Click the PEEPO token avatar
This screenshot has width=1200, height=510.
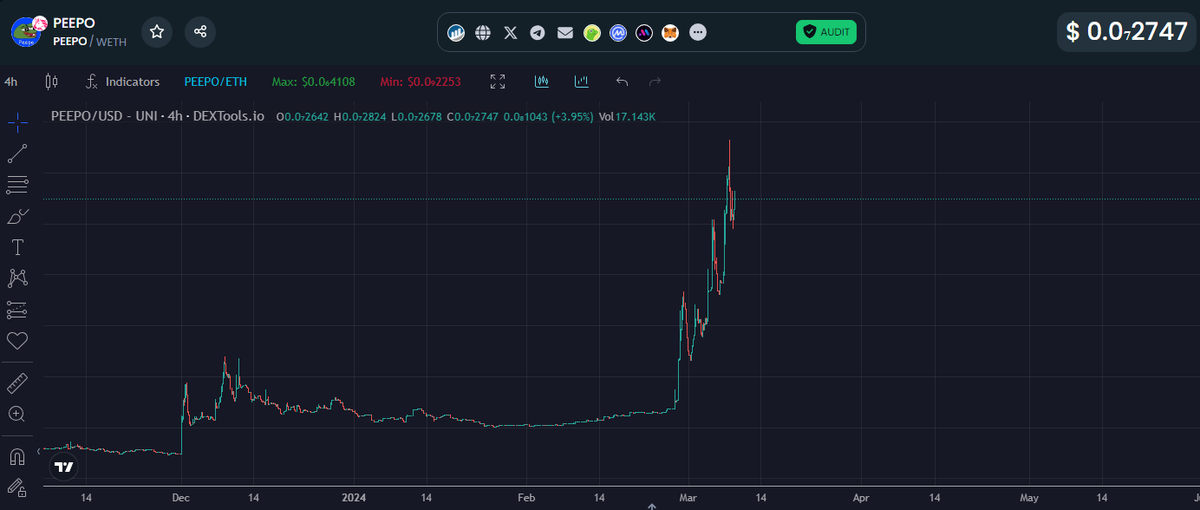point(26,32)
